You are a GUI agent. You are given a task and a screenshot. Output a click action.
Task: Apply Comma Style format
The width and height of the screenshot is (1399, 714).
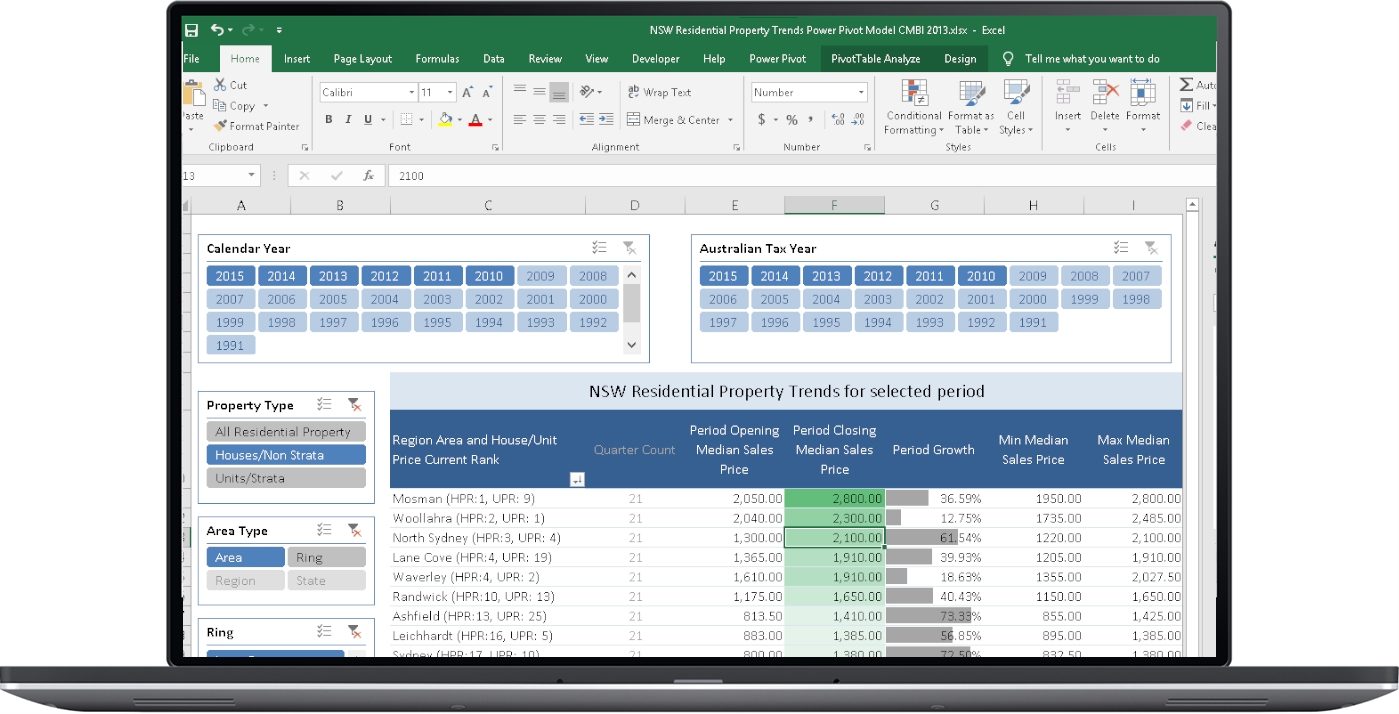click(x=812, y=120)
